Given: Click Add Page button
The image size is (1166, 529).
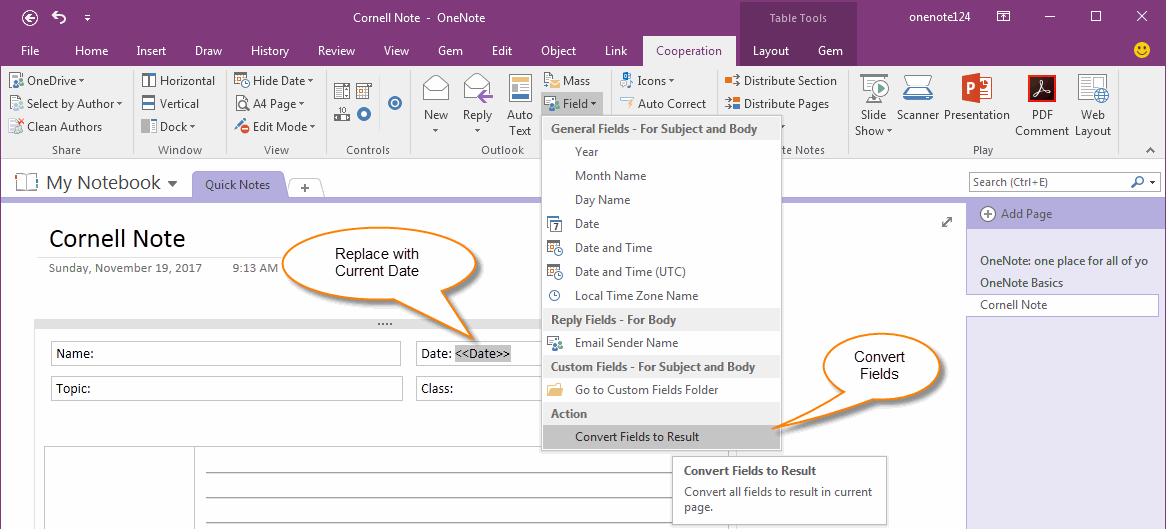Looking at the screenshot, I should click(x=1017, y=214).
